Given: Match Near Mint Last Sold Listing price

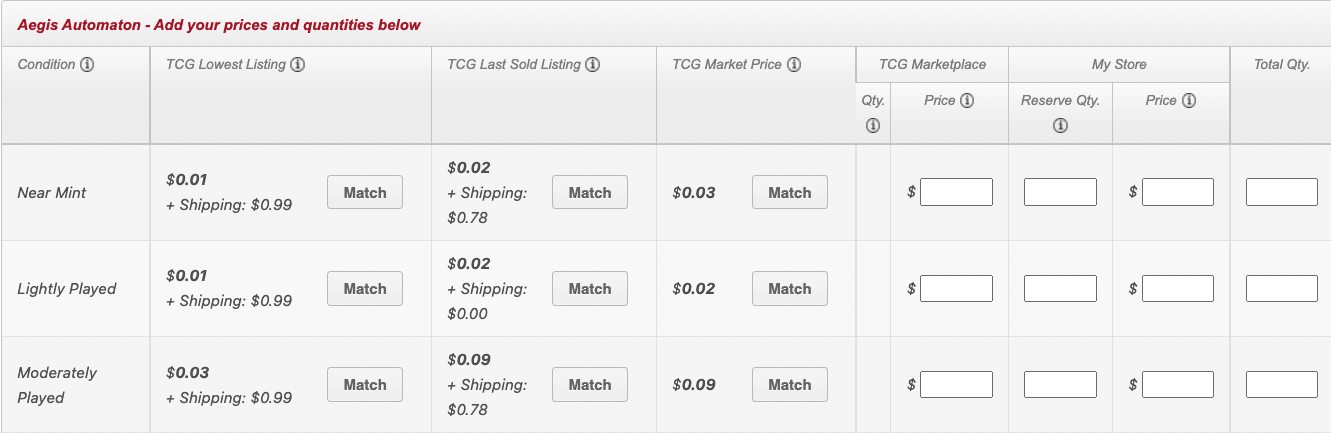Looking at the screenshot, I should click(590, 193).
